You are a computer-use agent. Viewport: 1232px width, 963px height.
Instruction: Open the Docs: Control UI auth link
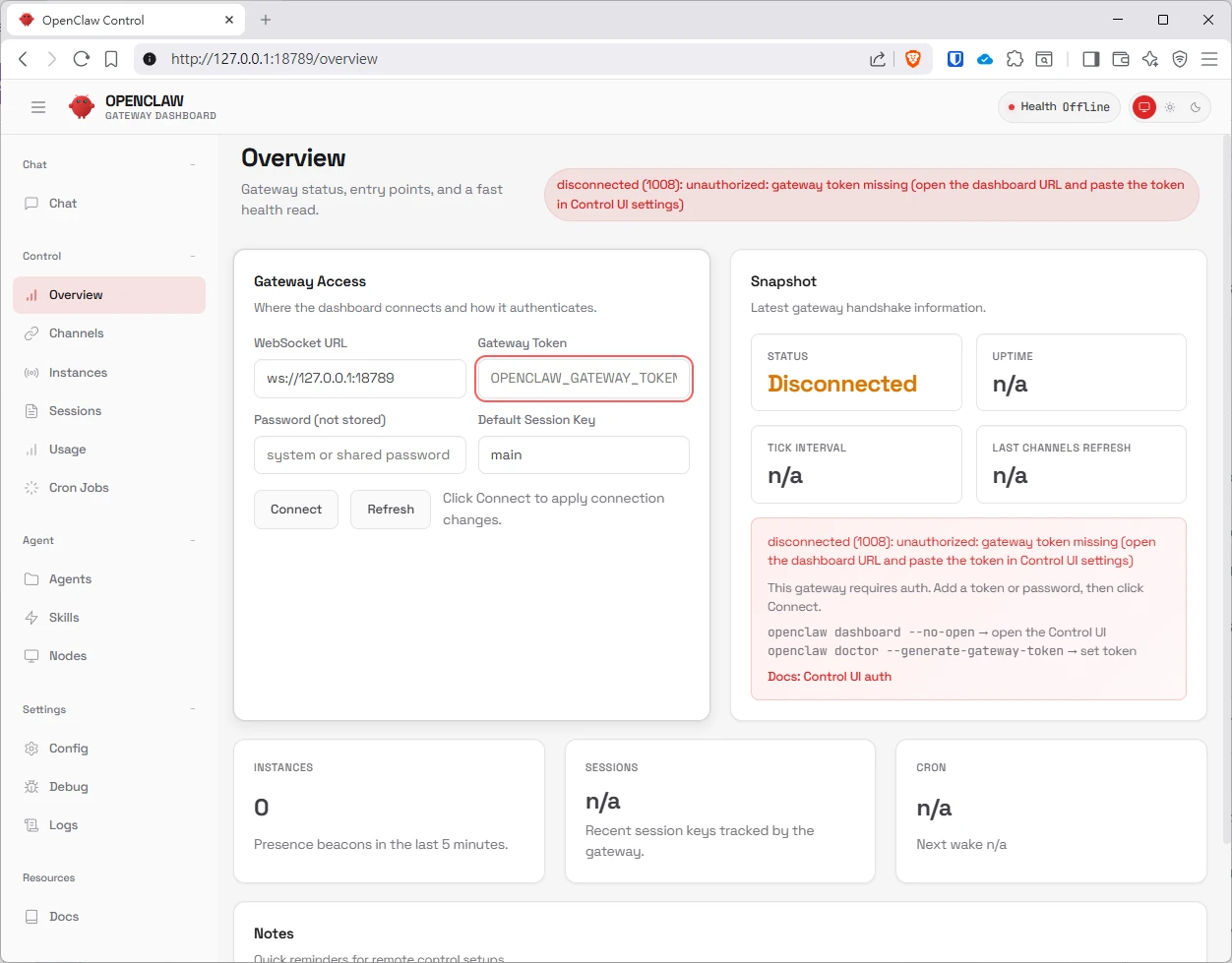[830, 677]
